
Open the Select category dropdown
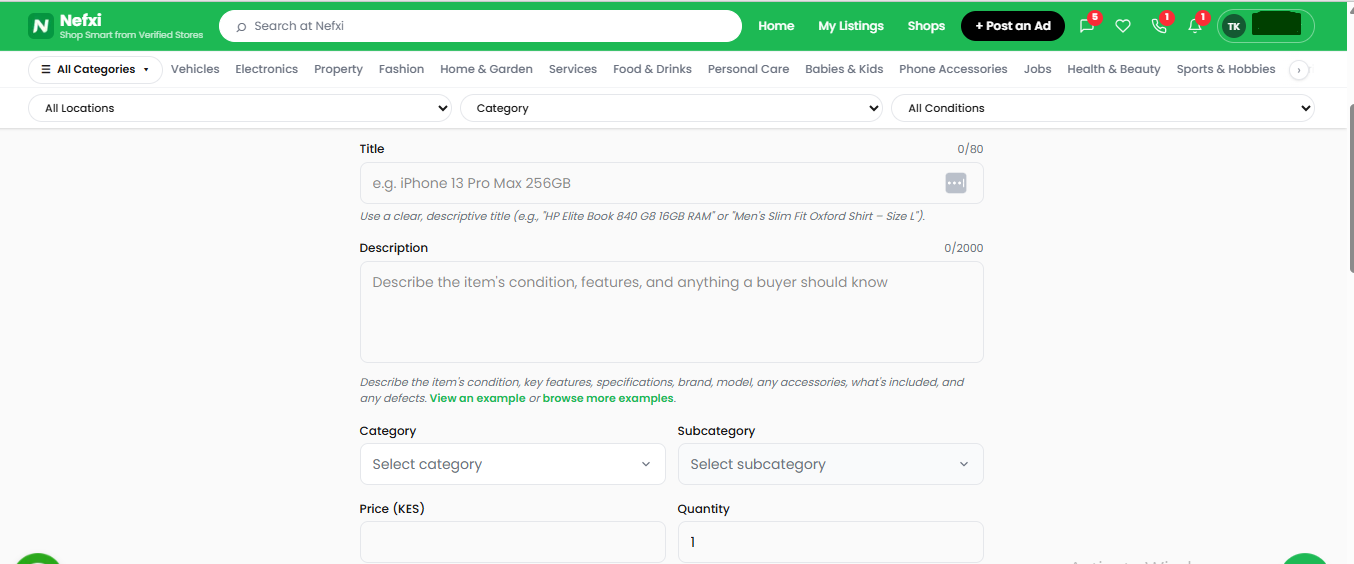point(512,464)
